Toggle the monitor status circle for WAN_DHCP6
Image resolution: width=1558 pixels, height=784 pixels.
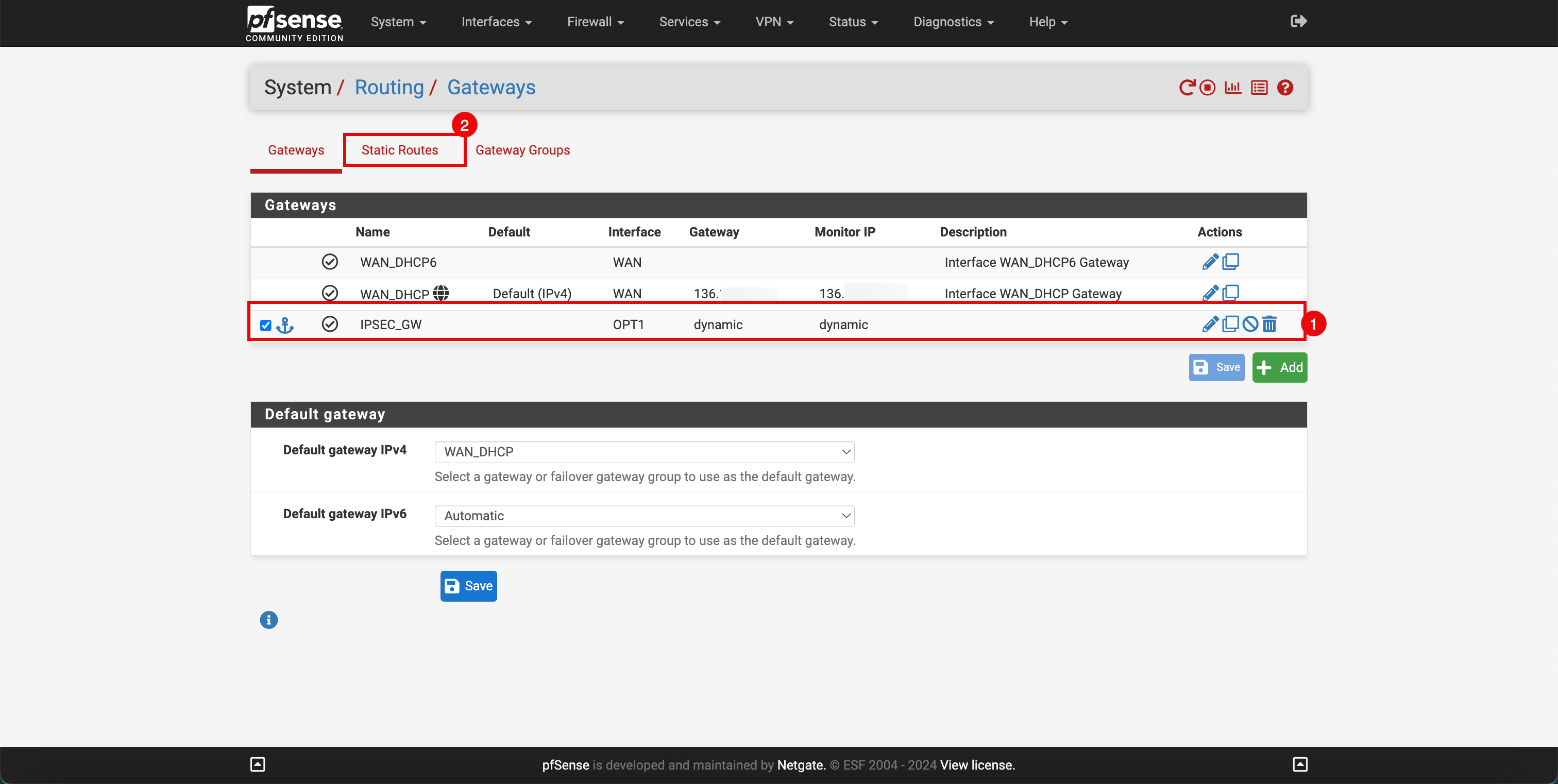(x=329, y=261)
